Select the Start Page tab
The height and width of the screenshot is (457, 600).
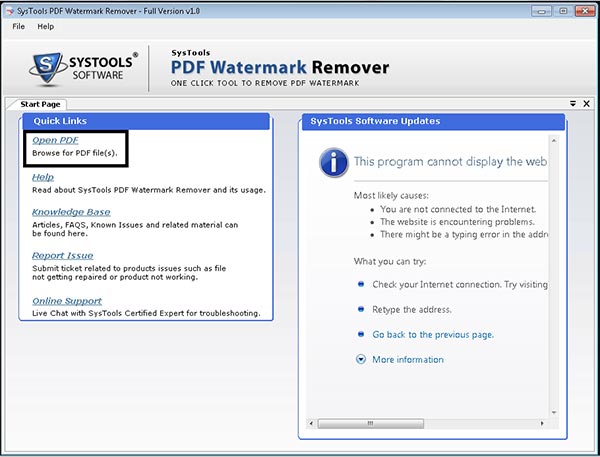coord(40,104)
